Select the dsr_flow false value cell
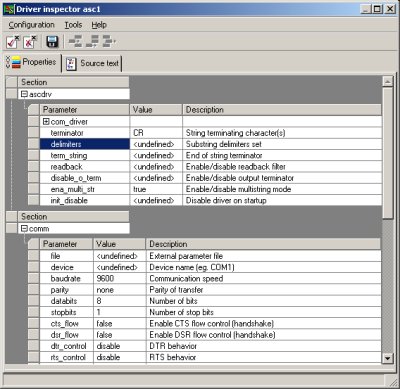The image size is (400, 389). [x=119, y=335]
